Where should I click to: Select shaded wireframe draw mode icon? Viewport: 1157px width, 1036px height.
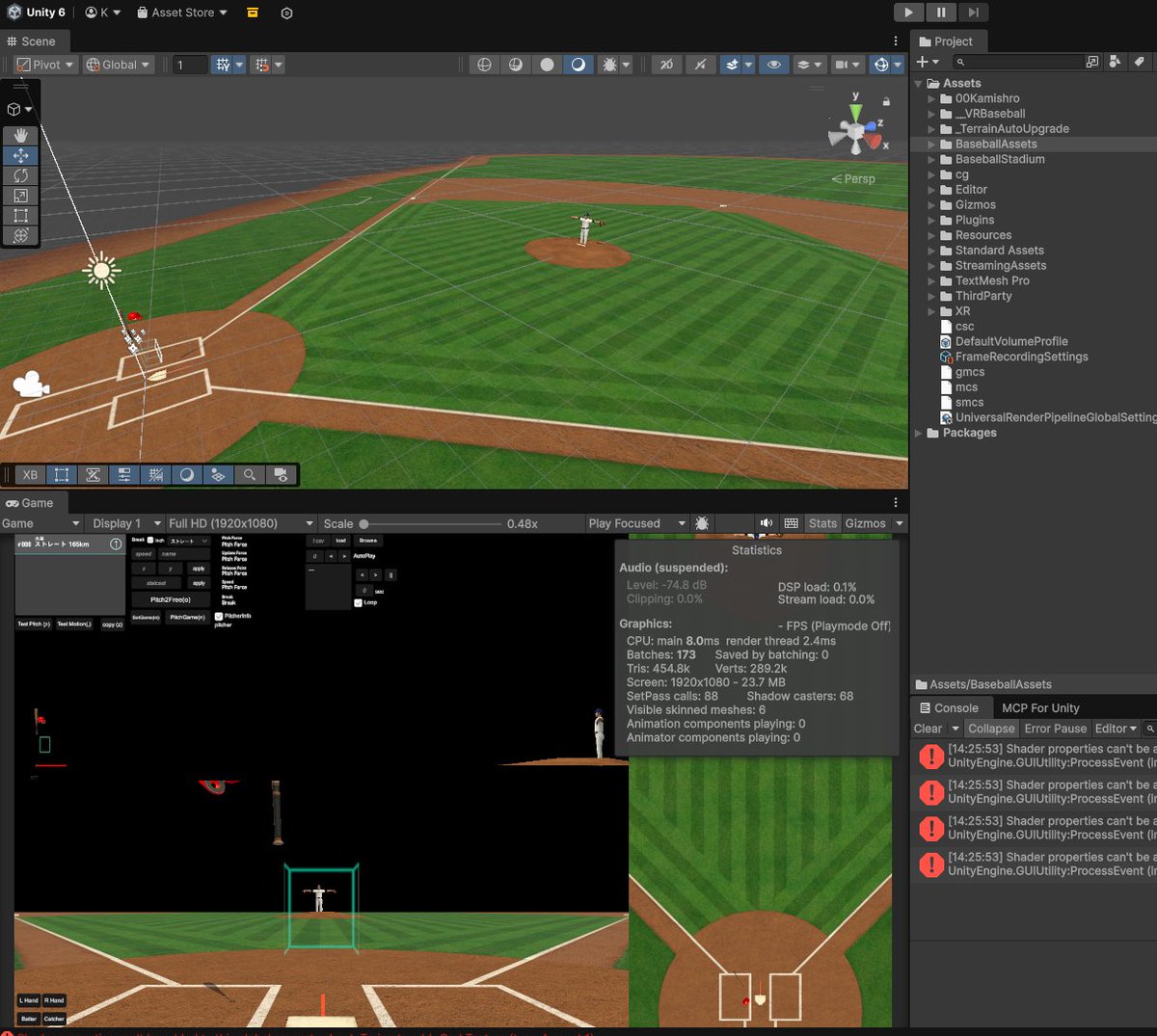pyautogui.click(x=516, y=65)
